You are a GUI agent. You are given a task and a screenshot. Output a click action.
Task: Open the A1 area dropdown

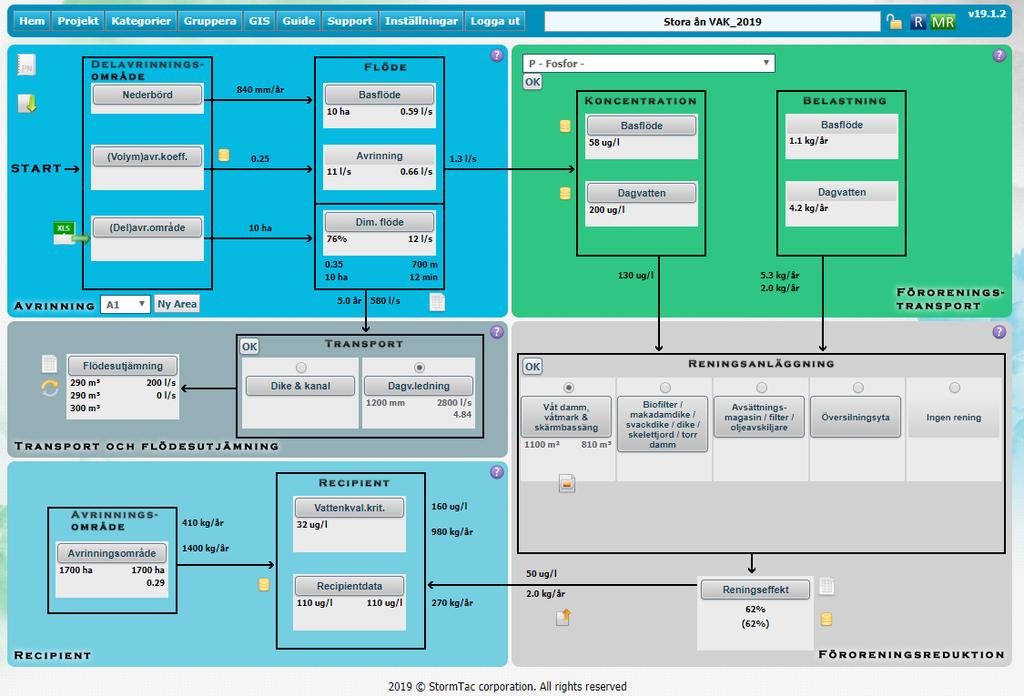tap(125, 304)
